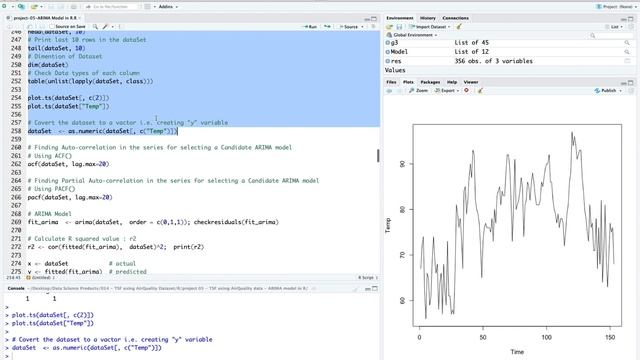Click line 252 table(unlist(lapply code

91,81
